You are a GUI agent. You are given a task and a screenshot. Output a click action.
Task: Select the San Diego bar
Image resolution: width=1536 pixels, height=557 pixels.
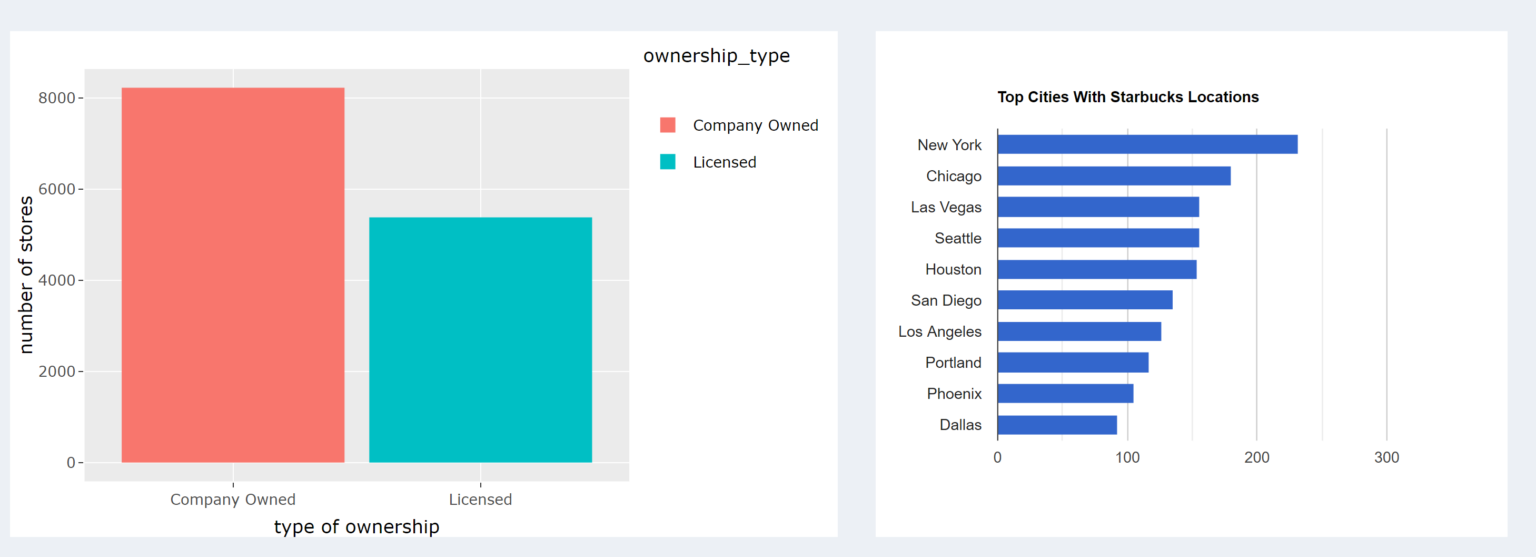(x=1084, y=300)
